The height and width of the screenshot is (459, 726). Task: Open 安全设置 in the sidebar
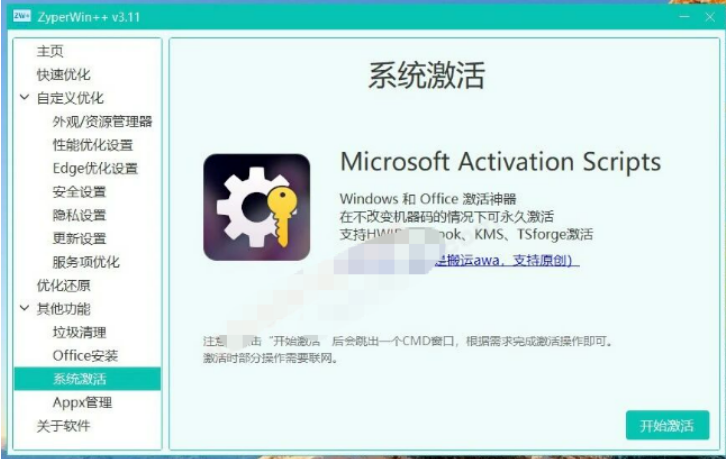(79, 192)
